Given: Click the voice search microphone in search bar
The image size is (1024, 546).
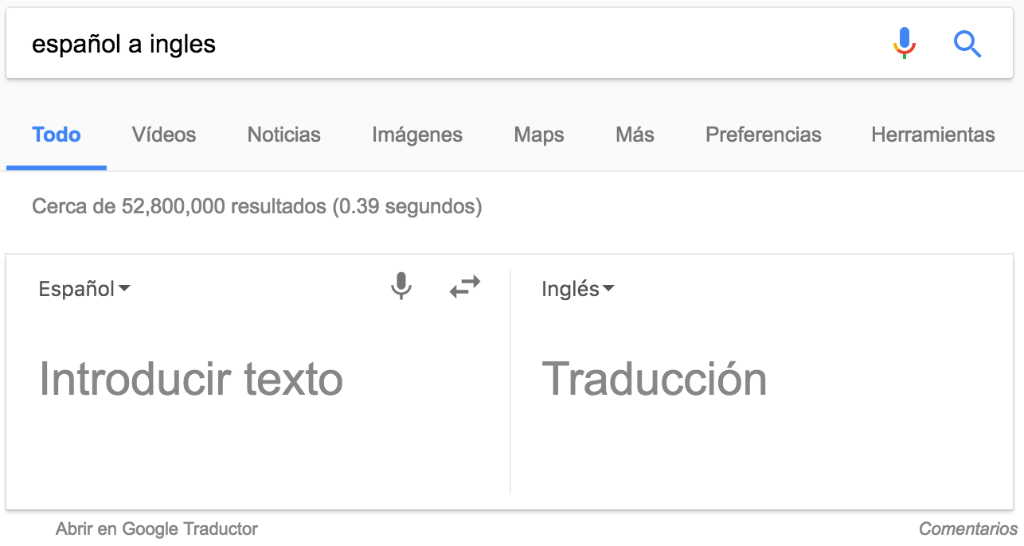Looking at the screenshot, I should pyautogui.click(x=904, y=43).
